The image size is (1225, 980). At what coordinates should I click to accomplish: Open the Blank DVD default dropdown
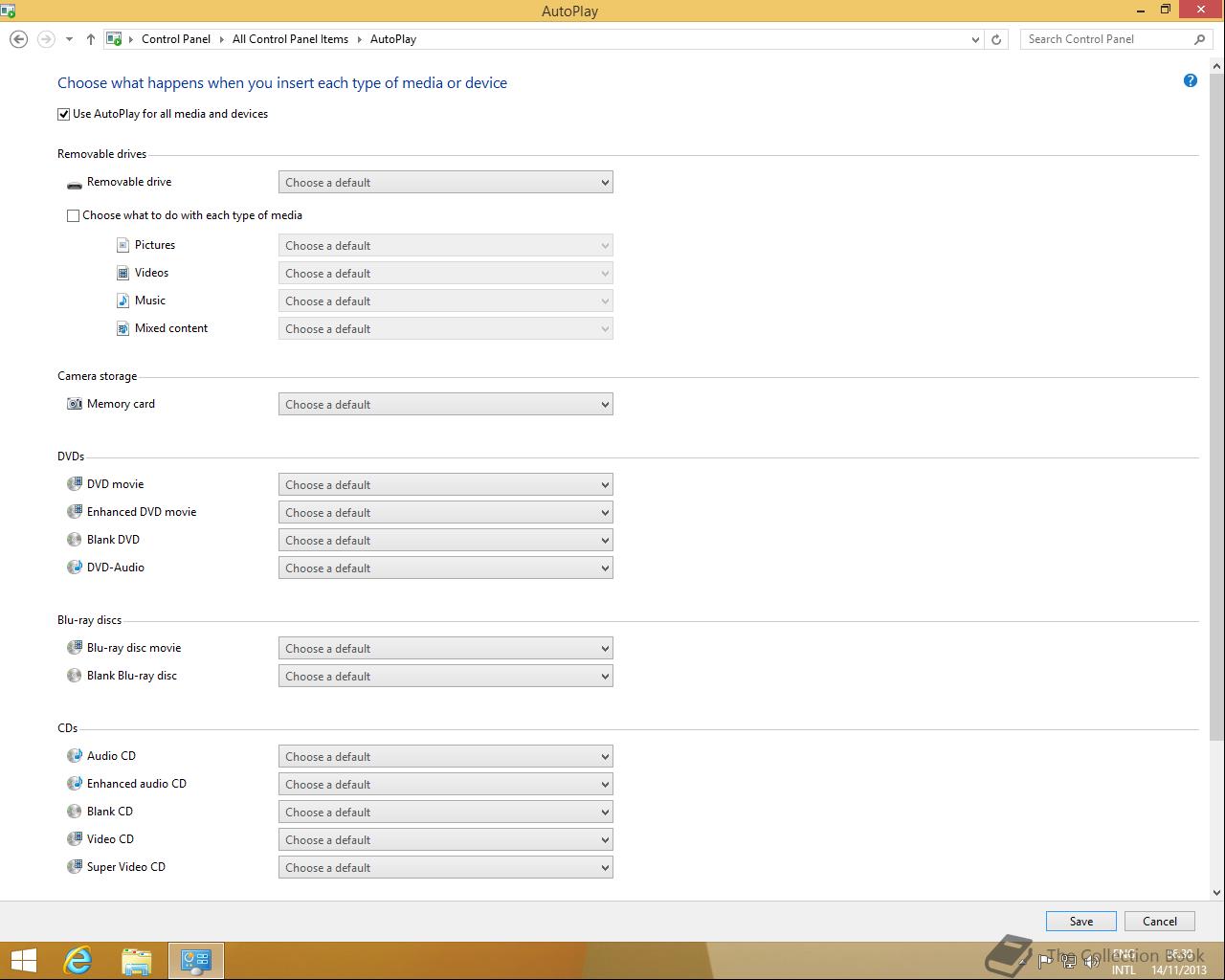(x=446, y=541)
